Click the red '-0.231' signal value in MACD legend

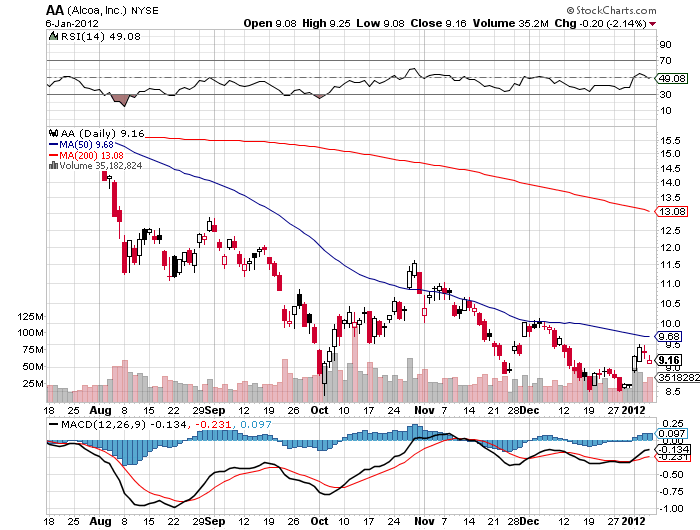(213, 424)
